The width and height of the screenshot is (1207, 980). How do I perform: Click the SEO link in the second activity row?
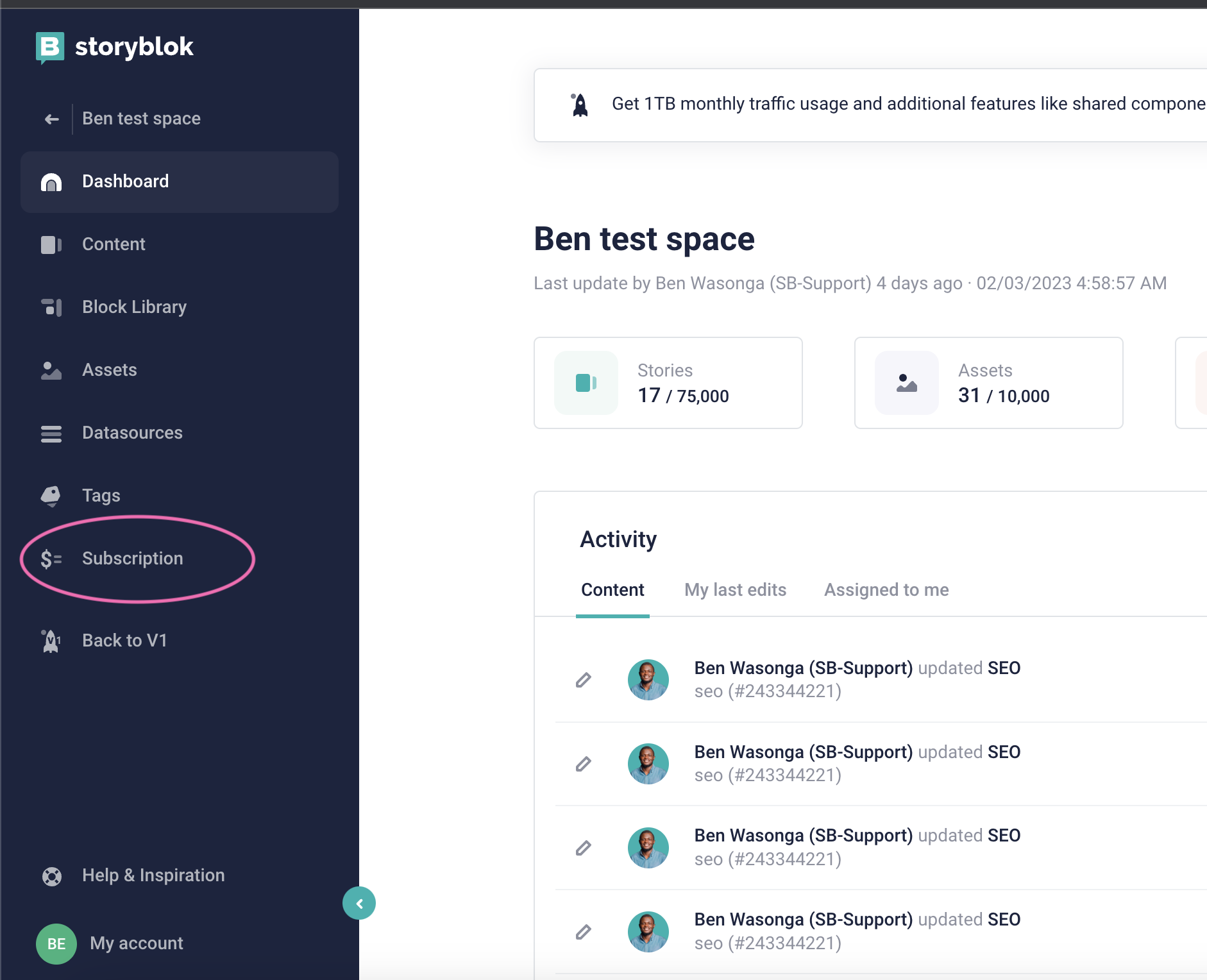tap(1004, 752)
